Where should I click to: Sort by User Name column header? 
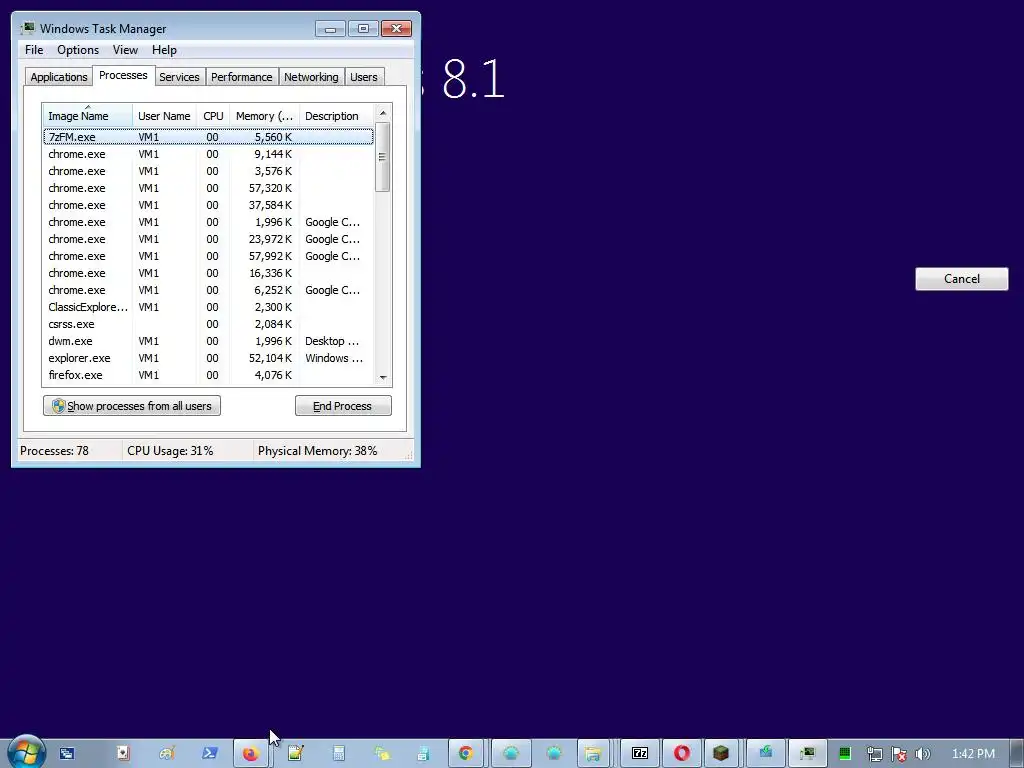(x=165, y=116)
